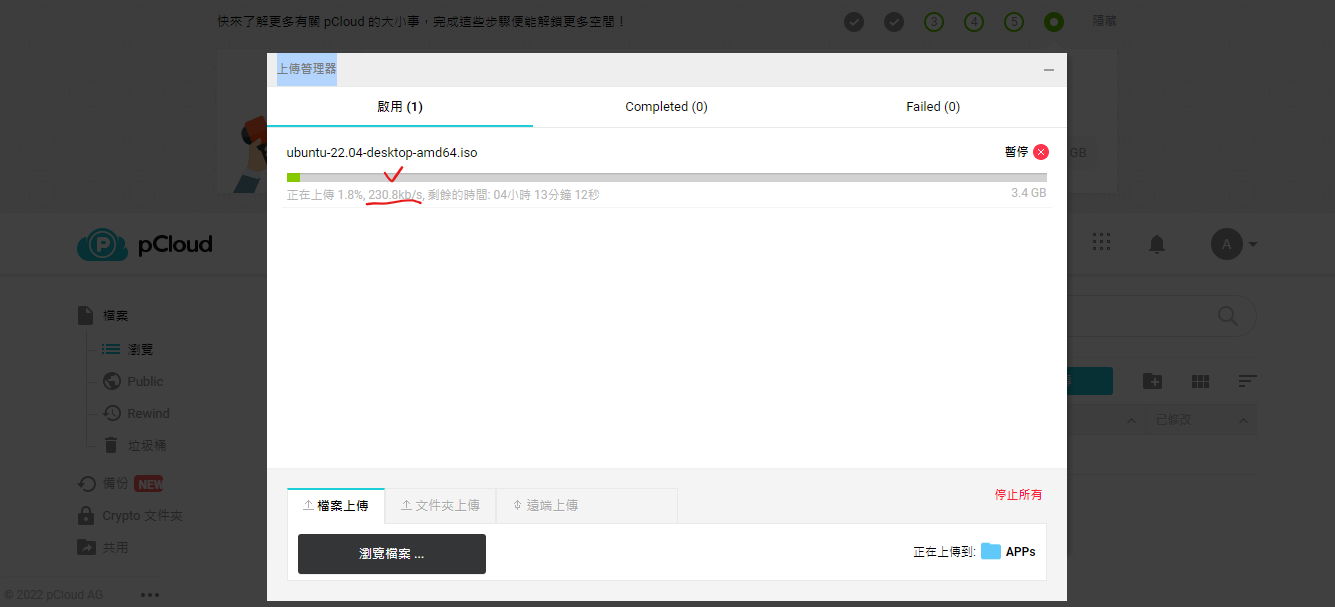Switch to the 文件夾上傳 tab
This screenshot has width=1335, height=607.
point(440,505)
